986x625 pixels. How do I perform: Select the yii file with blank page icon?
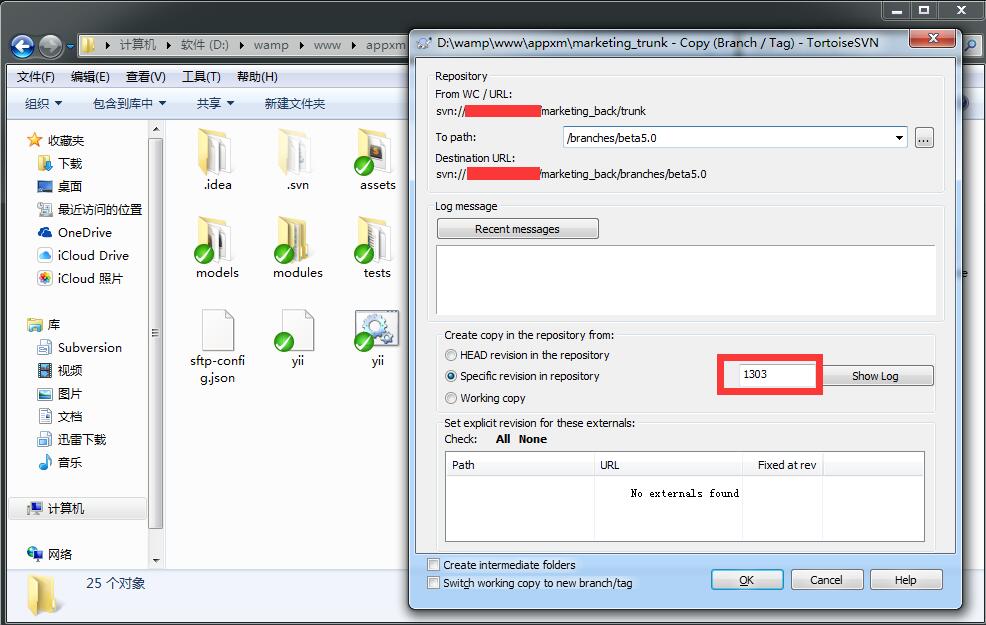(x=297, y=338)
